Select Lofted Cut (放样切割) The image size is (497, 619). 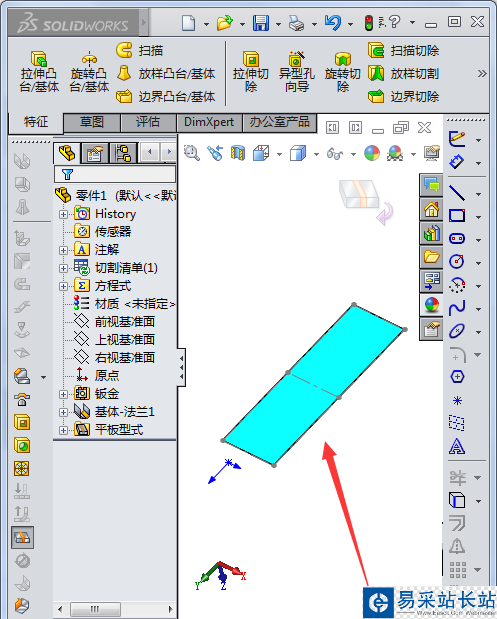403,73
